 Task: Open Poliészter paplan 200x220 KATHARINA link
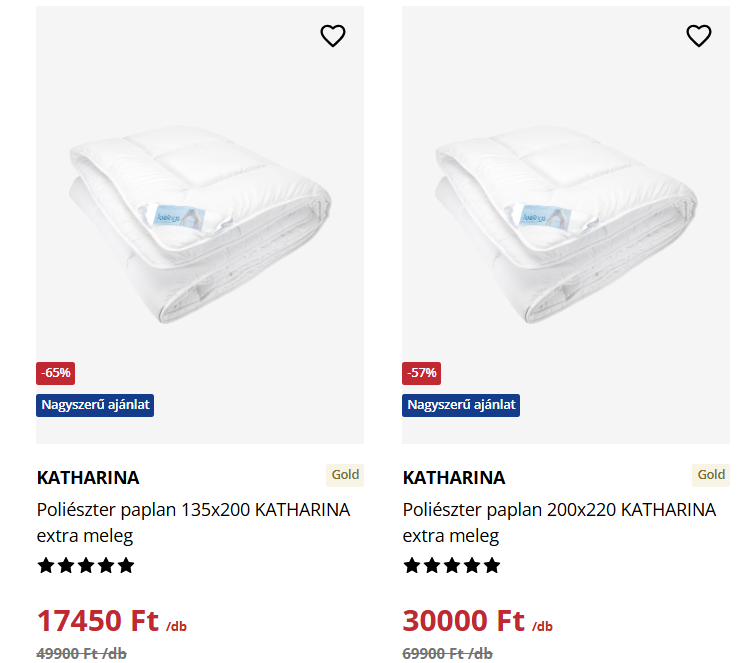tap(559, 522)
